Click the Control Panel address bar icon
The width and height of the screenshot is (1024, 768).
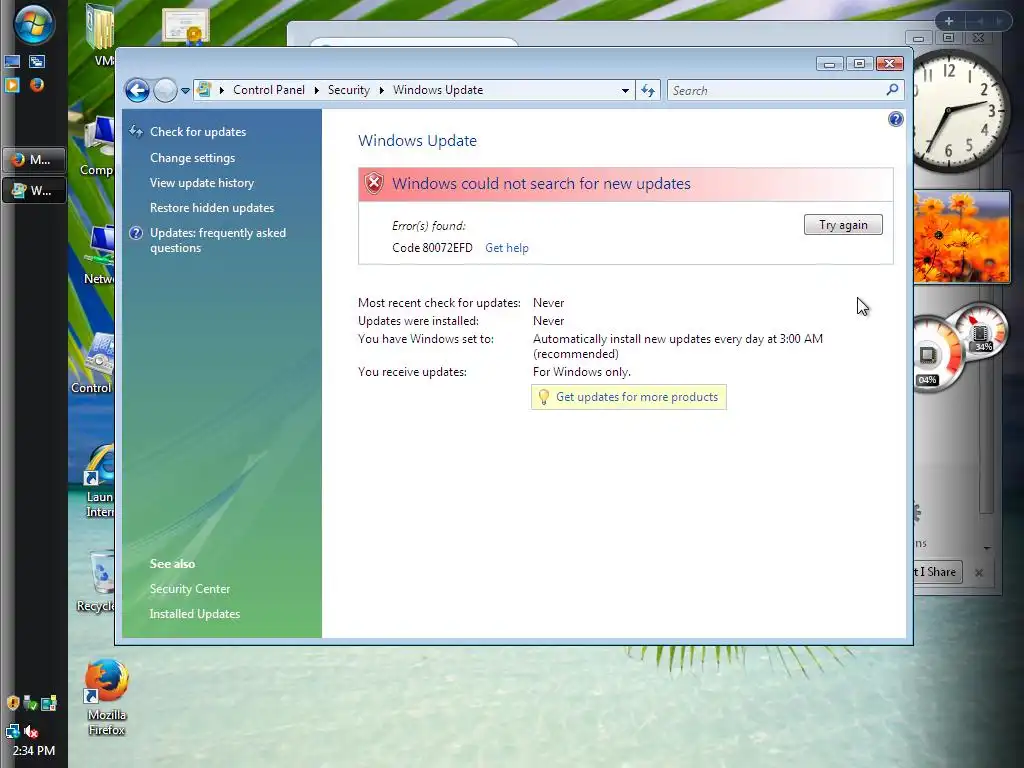click(204, 89)
